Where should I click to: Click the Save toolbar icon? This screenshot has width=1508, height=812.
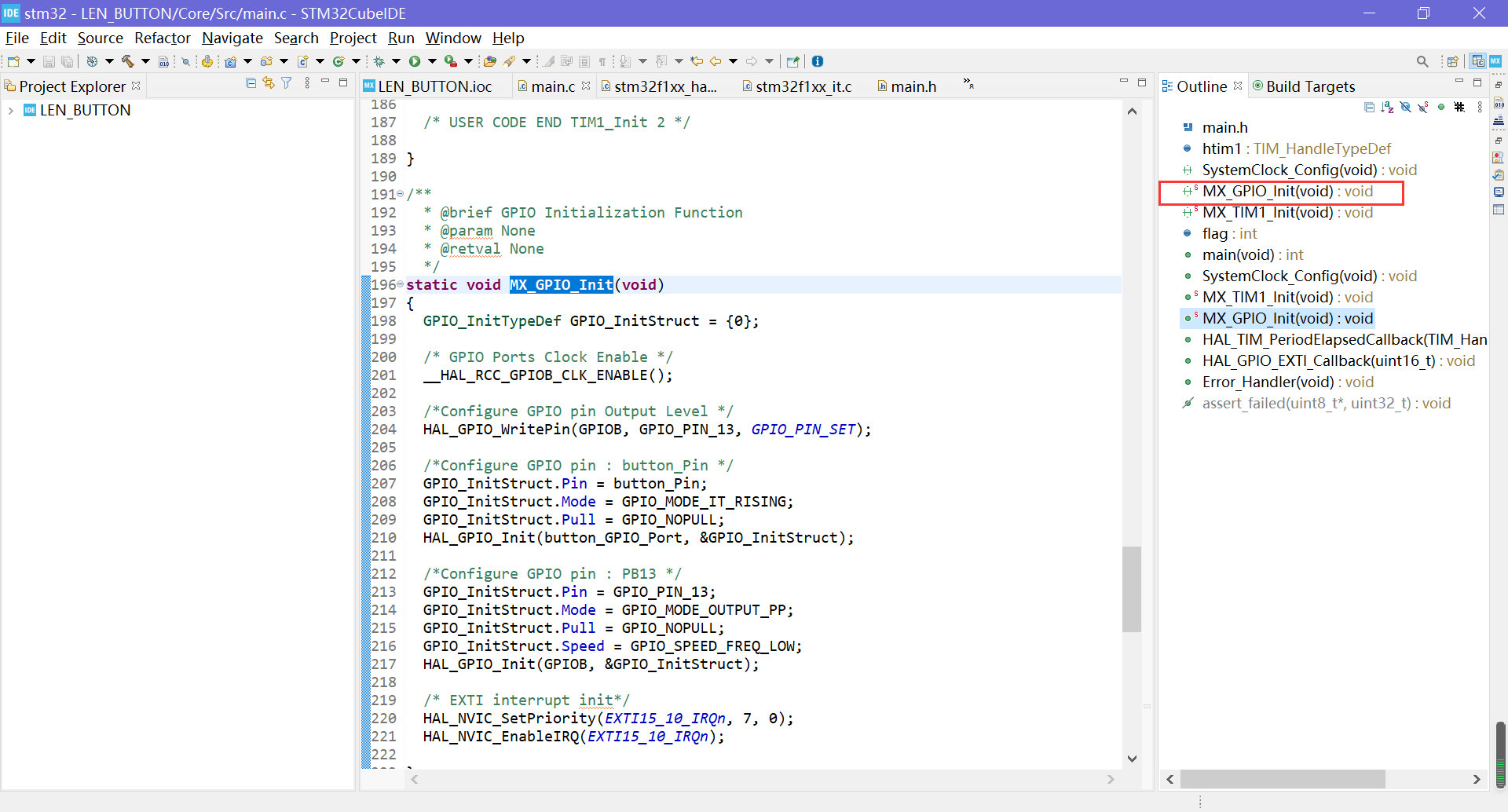(49, 61)
